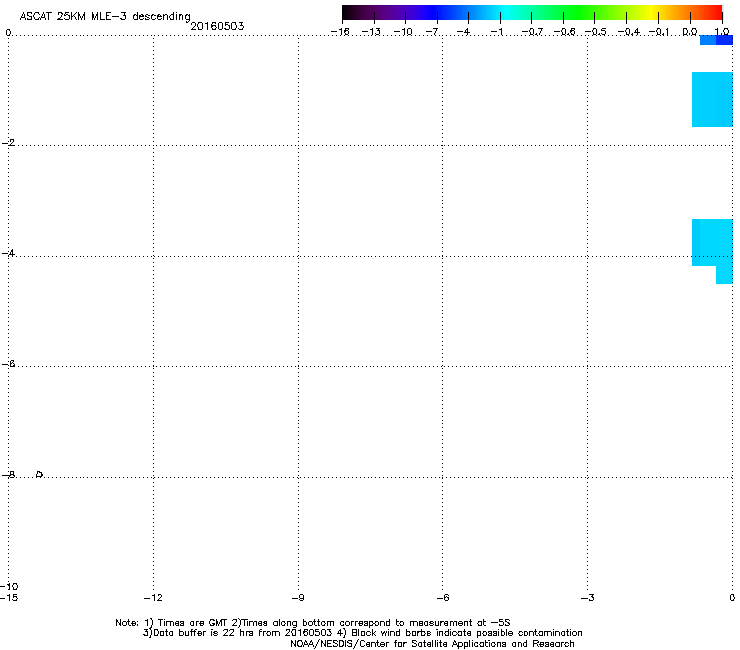Click the latitude axis label -8
Image resolution: width=740 pixels, height=650 pixels.
(x=8, y=475)
